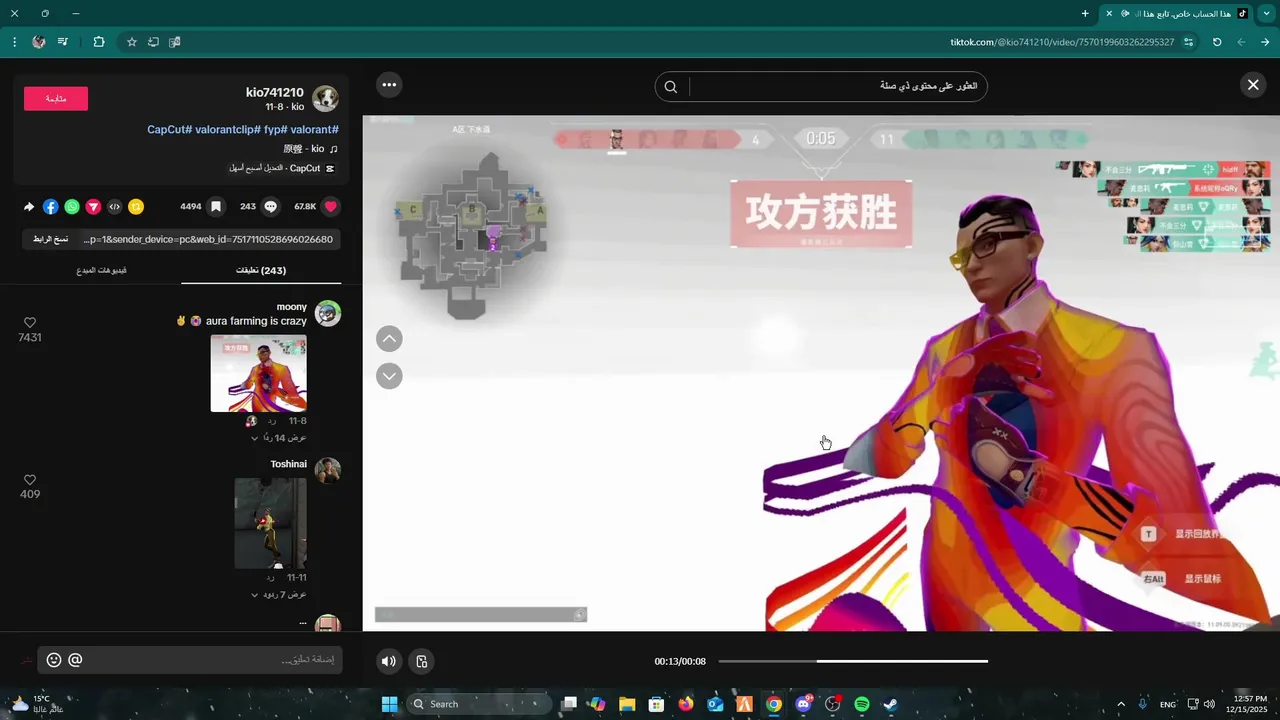Click the pink Follow button
The image size is (1280, 720).
click(56, 98)
